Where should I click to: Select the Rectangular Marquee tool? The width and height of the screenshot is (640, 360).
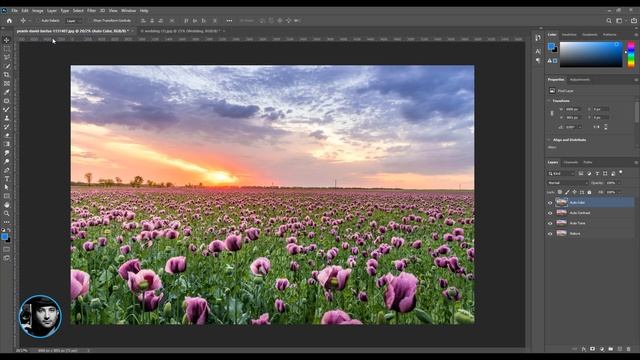(x=7, y=49)
